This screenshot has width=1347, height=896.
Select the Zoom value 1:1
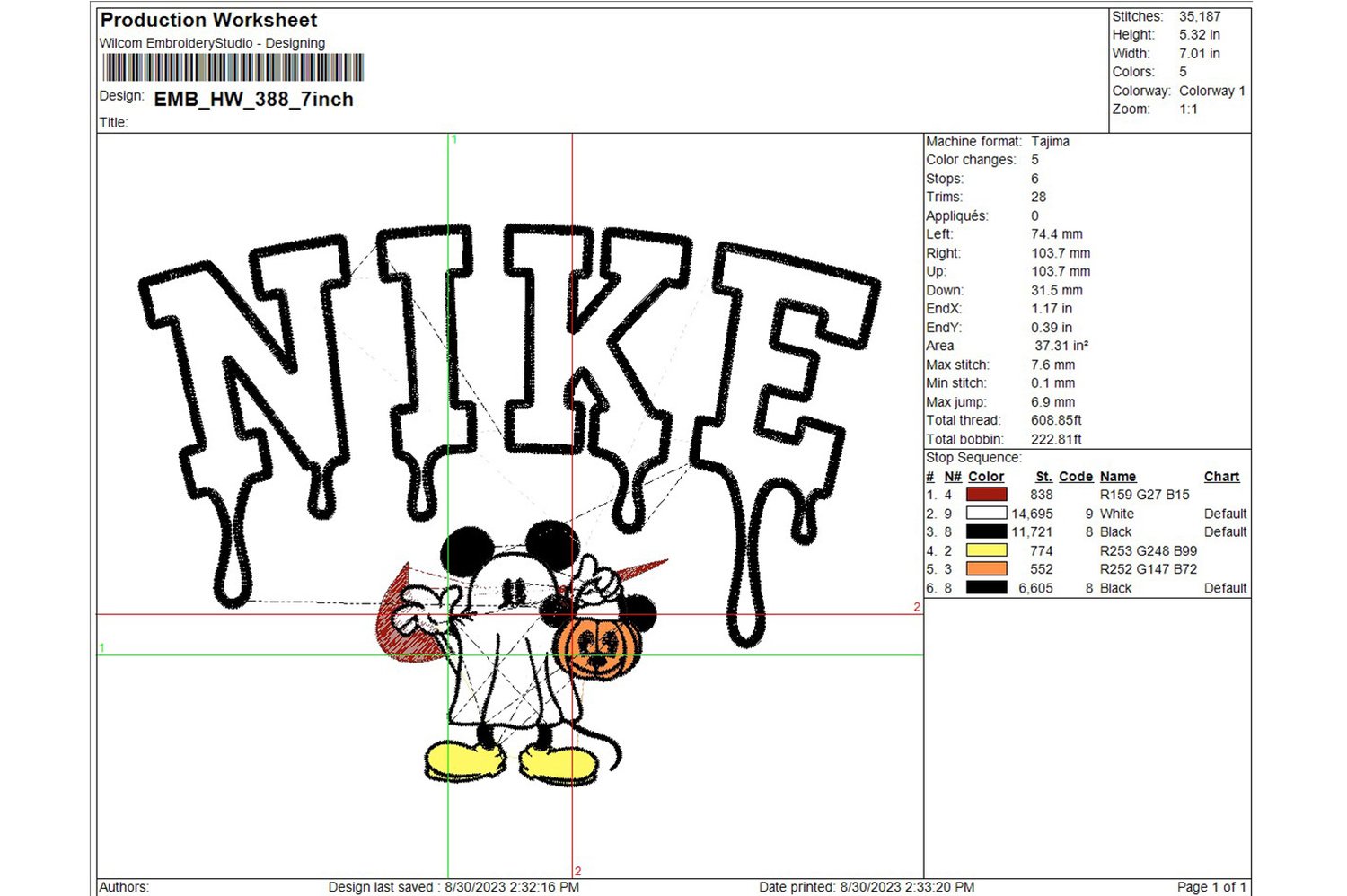(1188, 110)
